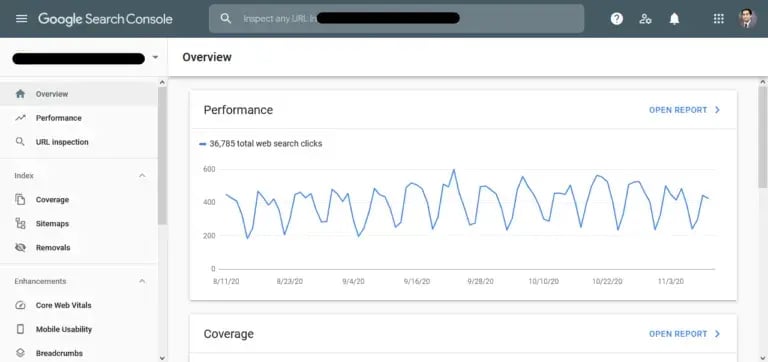Open the Performance report link
The height and width of the screenshot is (362, 768).
(x=684, y=110)
